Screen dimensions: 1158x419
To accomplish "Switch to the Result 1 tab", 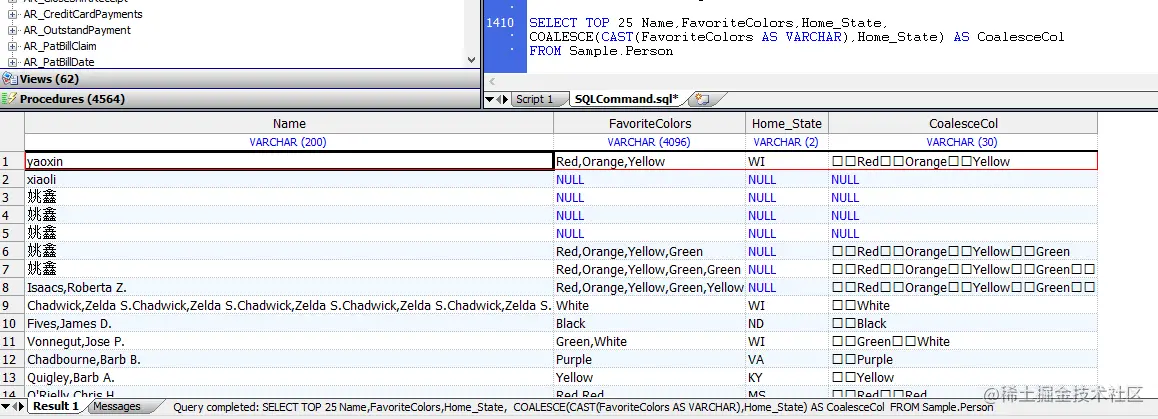I will pyautogui.click(x=56, y=406).
